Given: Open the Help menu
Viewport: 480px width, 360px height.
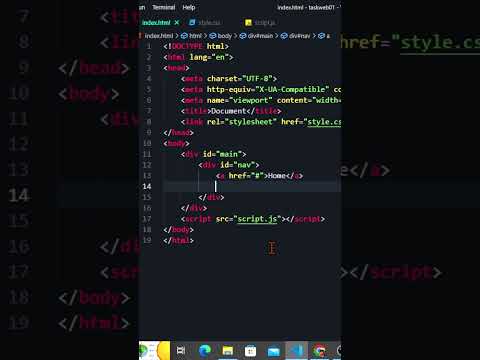Looking at the screenshot, I should [189, 7].
